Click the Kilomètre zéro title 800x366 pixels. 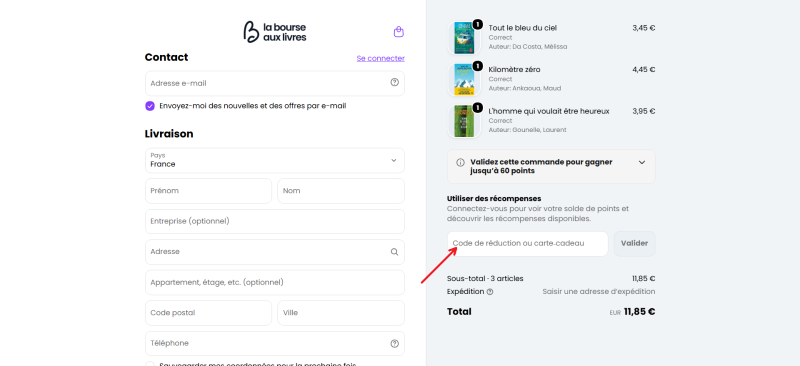(x=514, y=69)
